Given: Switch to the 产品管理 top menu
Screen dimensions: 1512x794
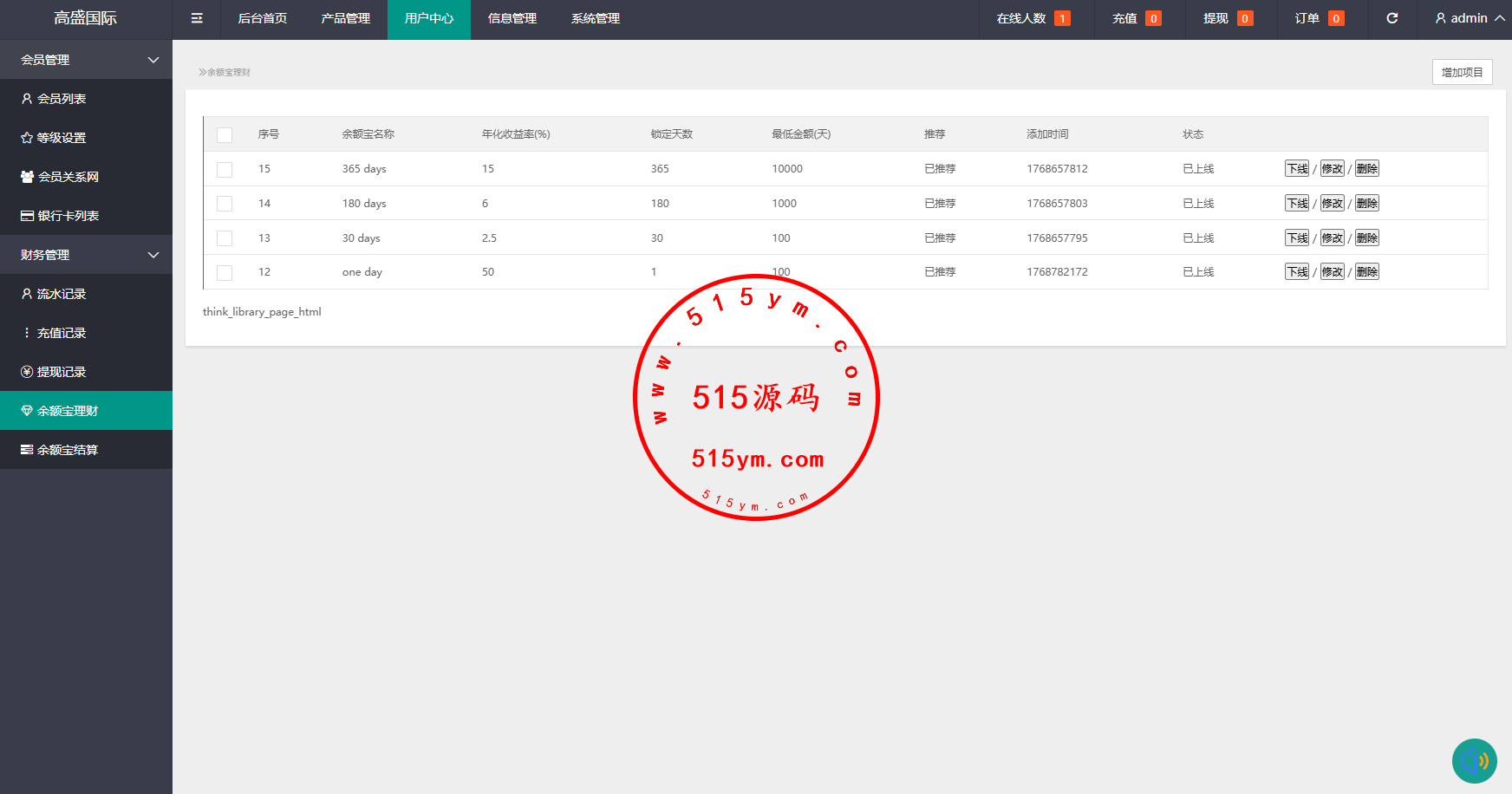Looking at the screenshot, I should tap(345, 18).
